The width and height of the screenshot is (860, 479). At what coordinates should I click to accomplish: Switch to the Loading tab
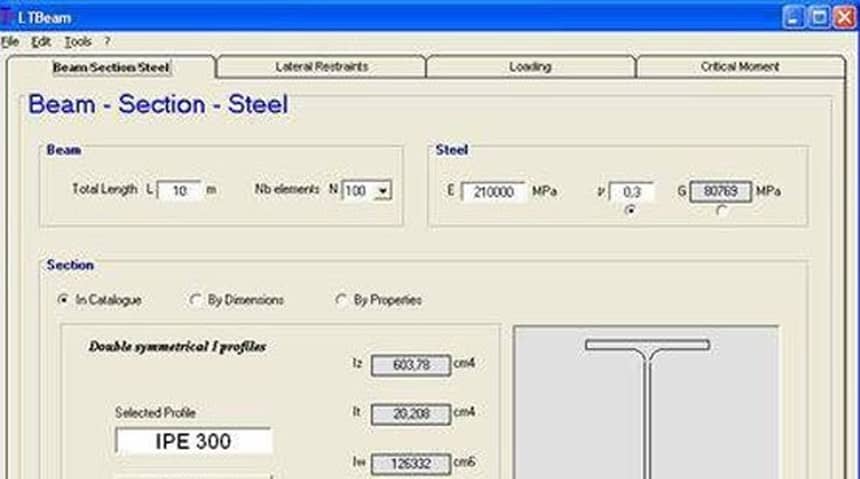[x=530, y=67]
